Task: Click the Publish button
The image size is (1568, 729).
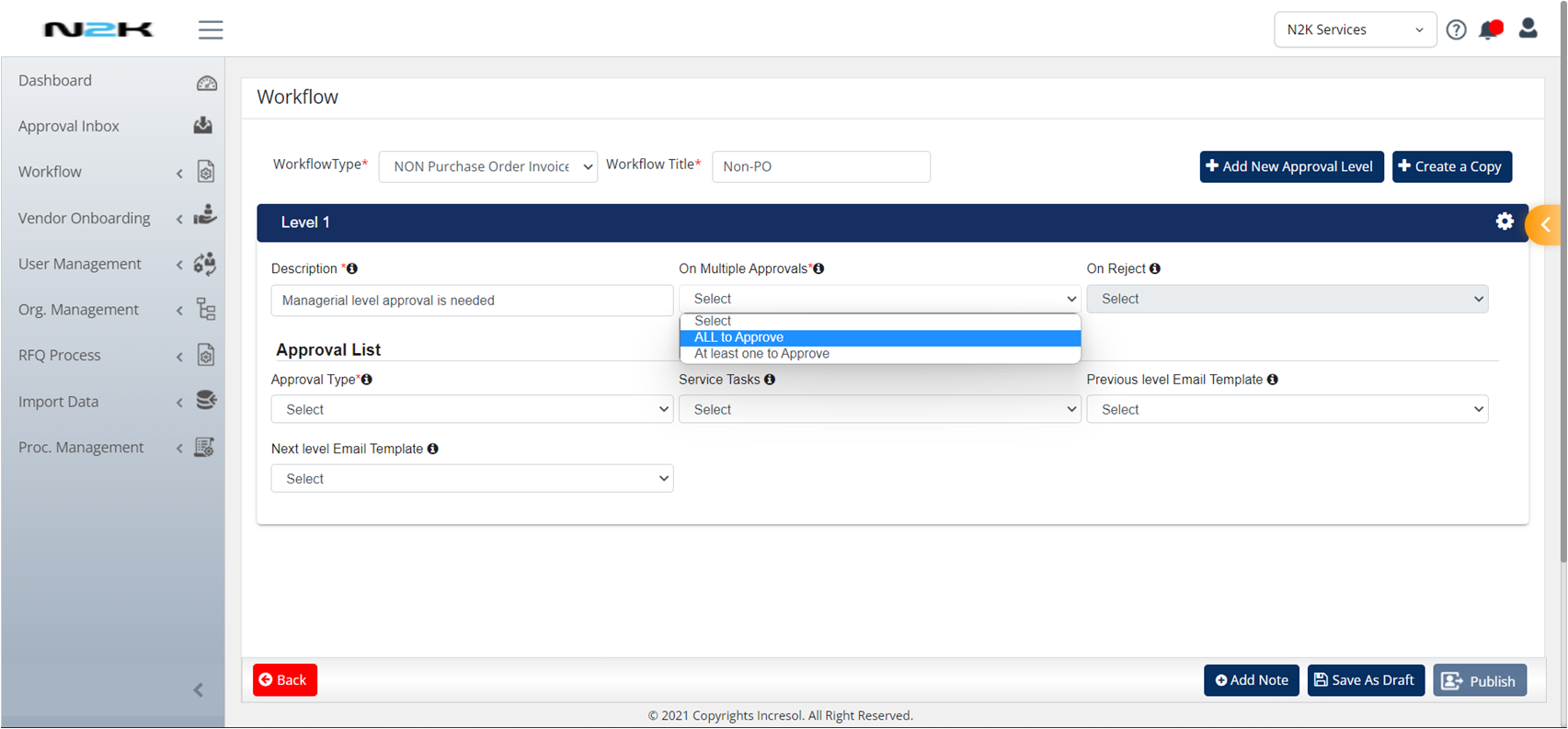Action: pos(1480,680)
